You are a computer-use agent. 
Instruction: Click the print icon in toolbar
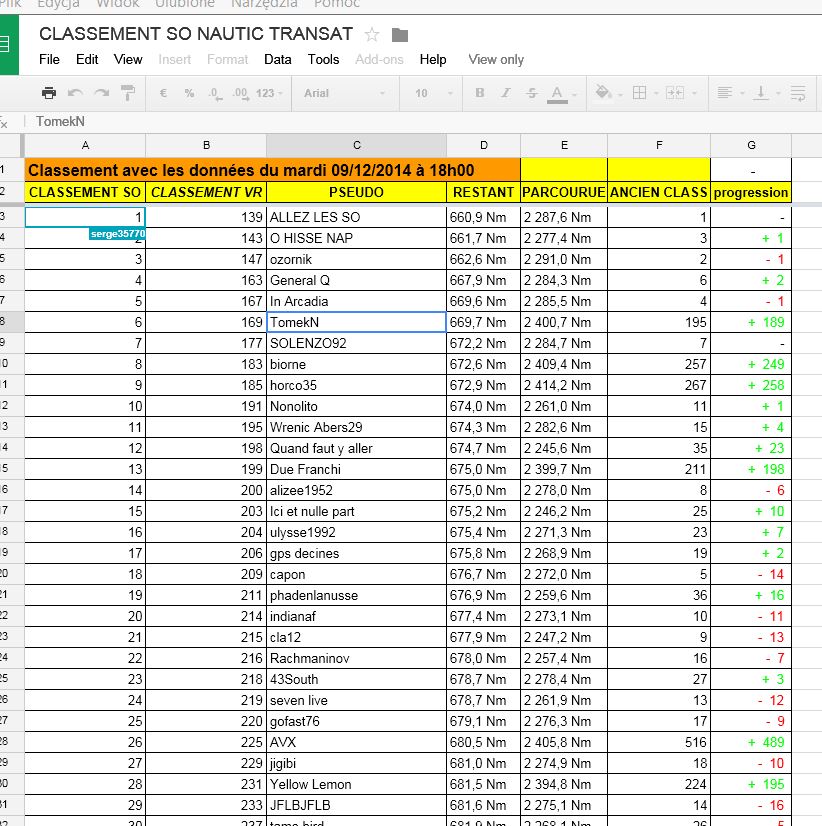pyautogui.click(x=49, y=93)
